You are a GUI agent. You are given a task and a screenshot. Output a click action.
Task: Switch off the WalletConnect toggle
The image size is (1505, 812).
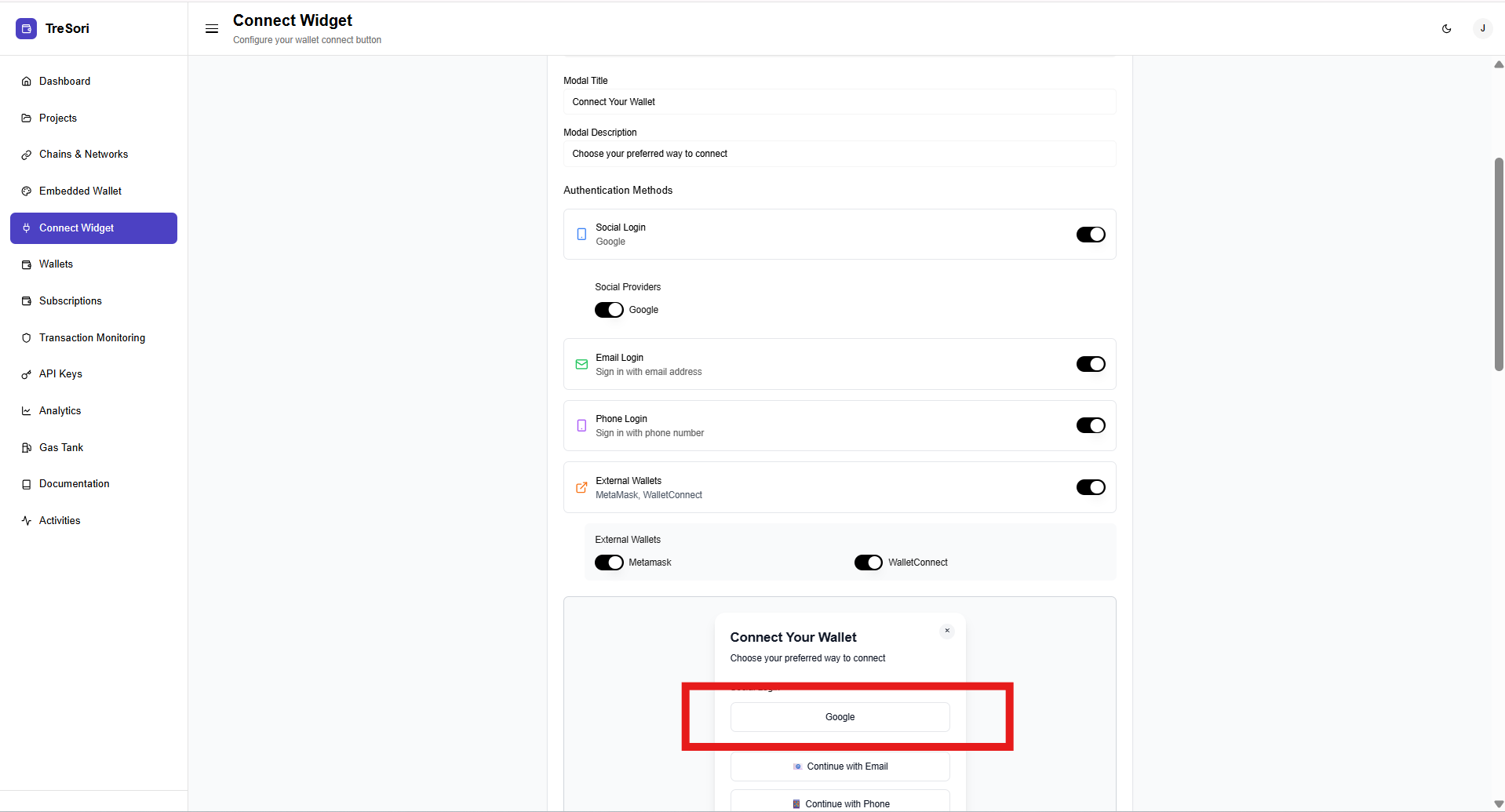(x=868, y=563)
